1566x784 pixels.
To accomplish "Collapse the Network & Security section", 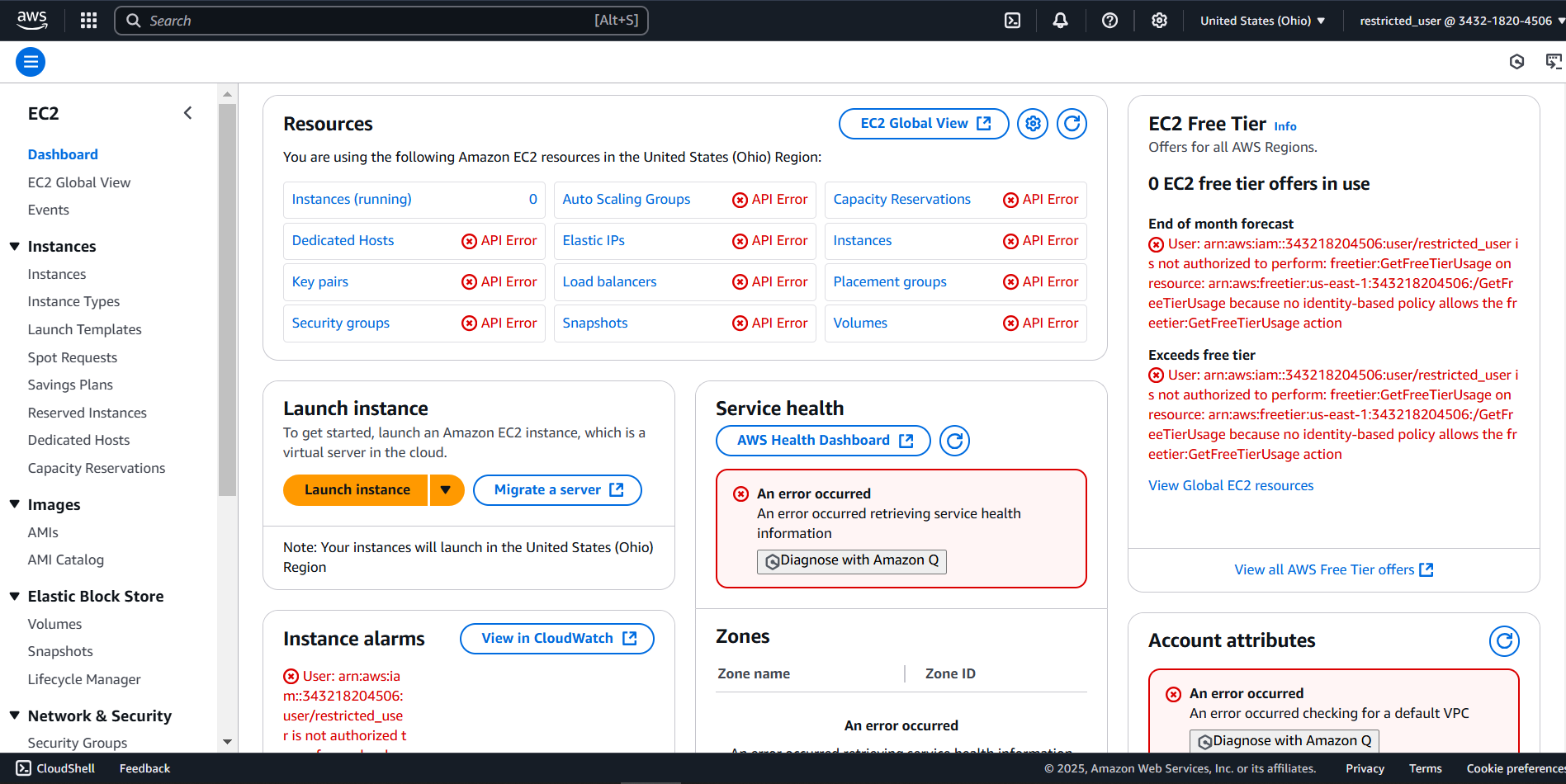I will [x=14, y=716].
